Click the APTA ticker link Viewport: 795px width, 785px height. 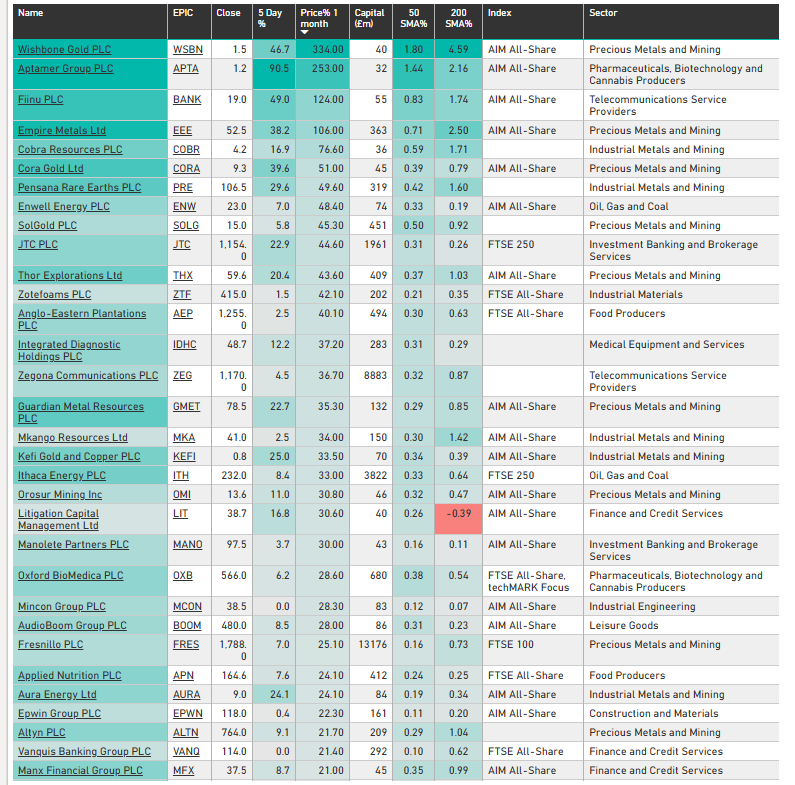186,68
